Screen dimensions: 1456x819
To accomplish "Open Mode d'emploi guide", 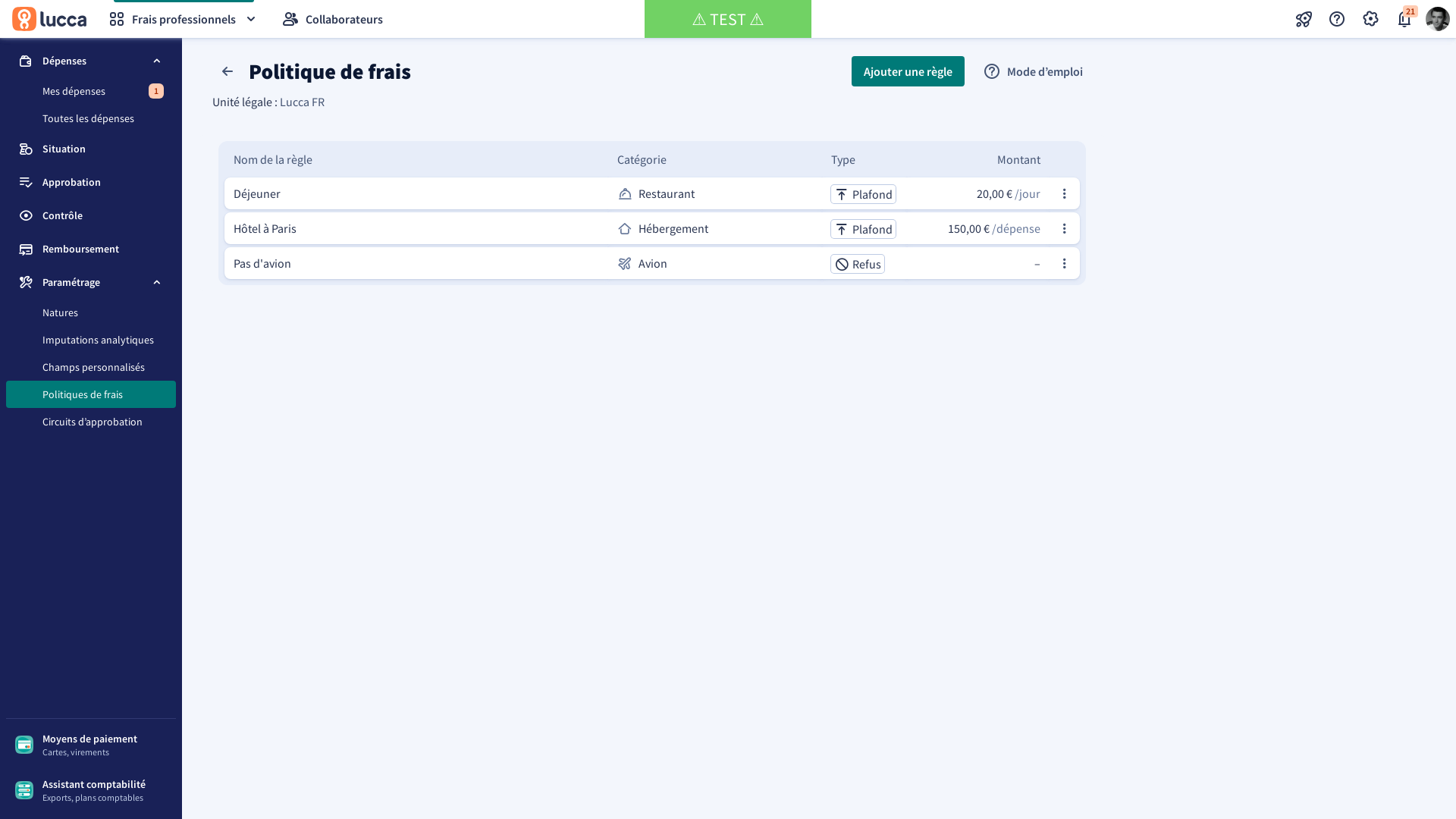I will 1033,71.
